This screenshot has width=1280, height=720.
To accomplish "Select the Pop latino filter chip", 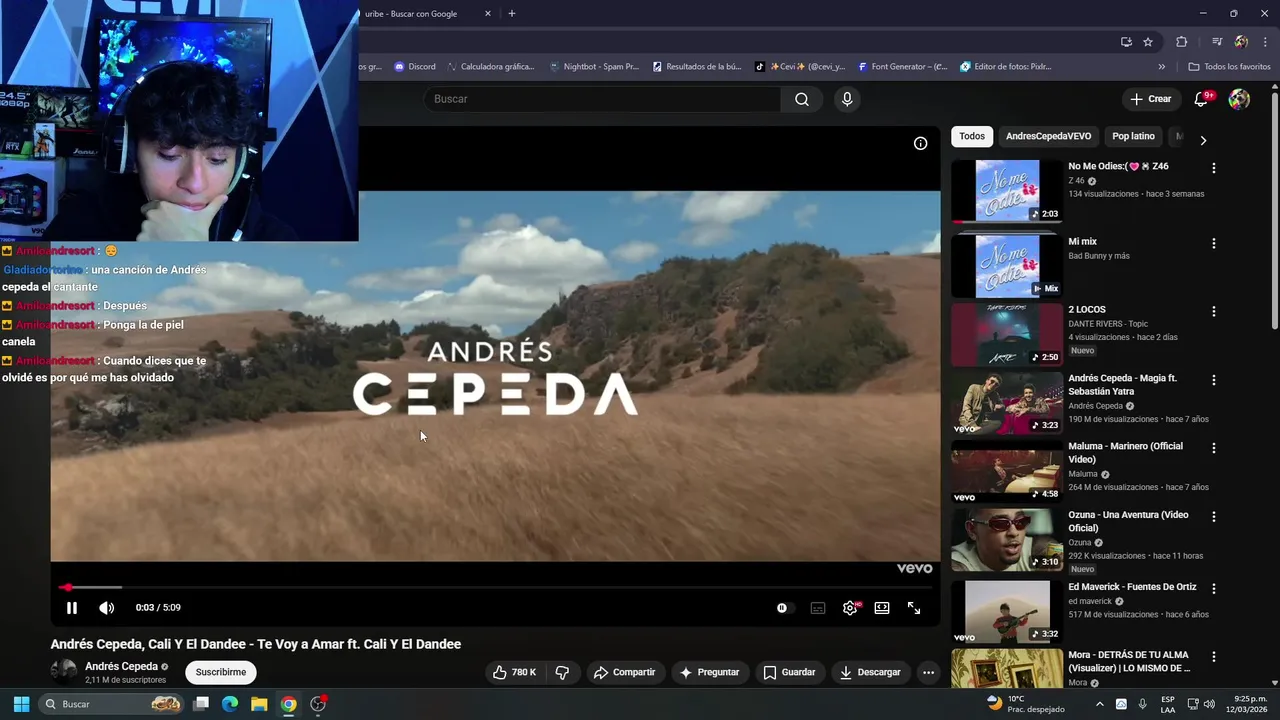I will pyautogui.click(x=1133, y=136).
